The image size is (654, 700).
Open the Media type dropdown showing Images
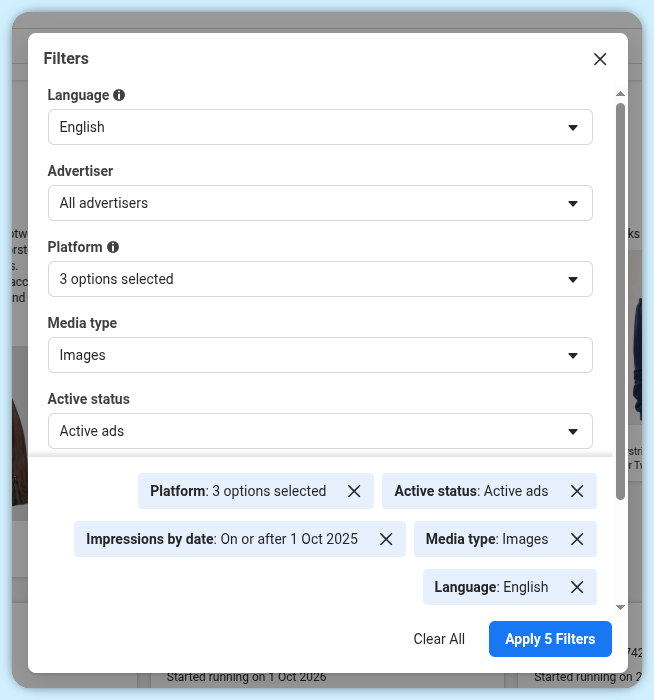pos(320,355)
